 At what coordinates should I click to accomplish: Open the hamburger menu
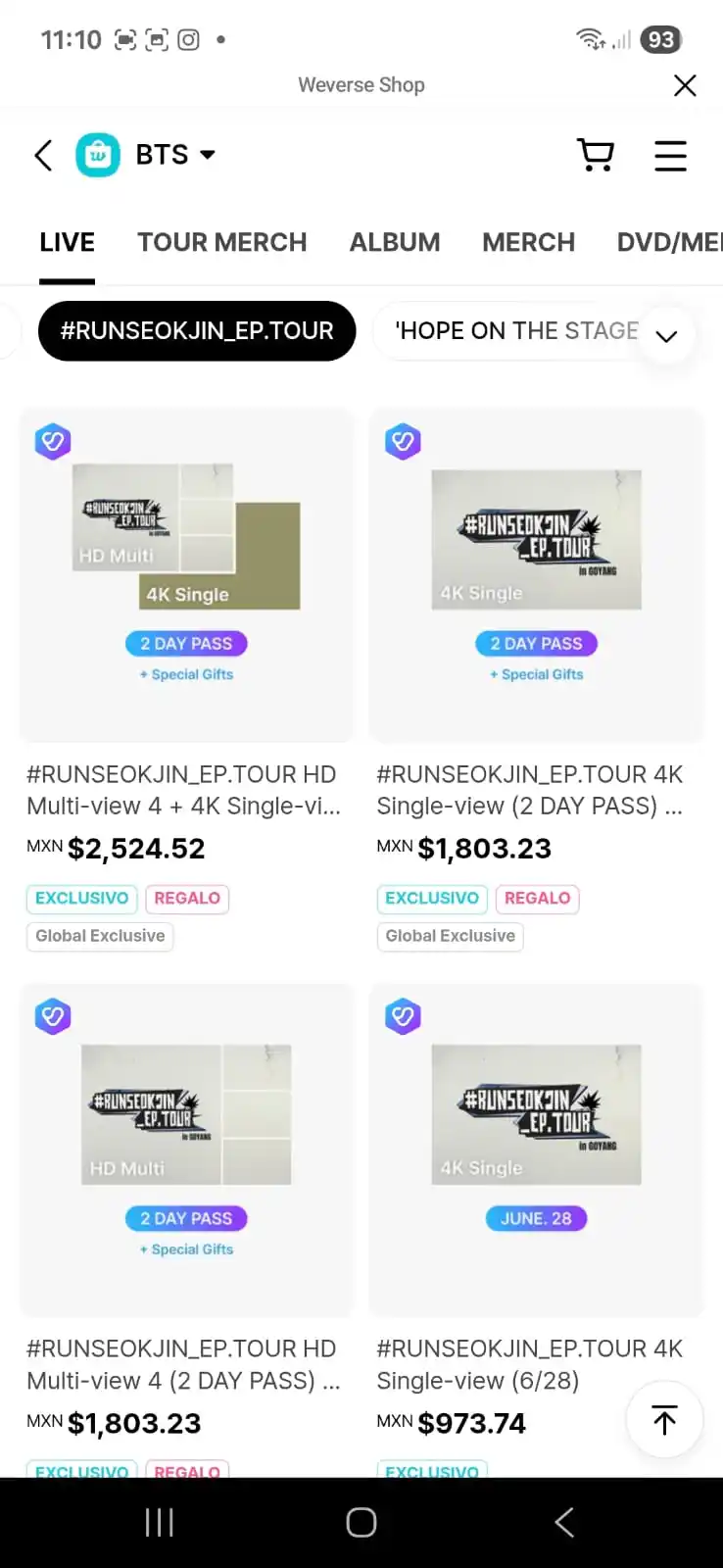(671, 155)
